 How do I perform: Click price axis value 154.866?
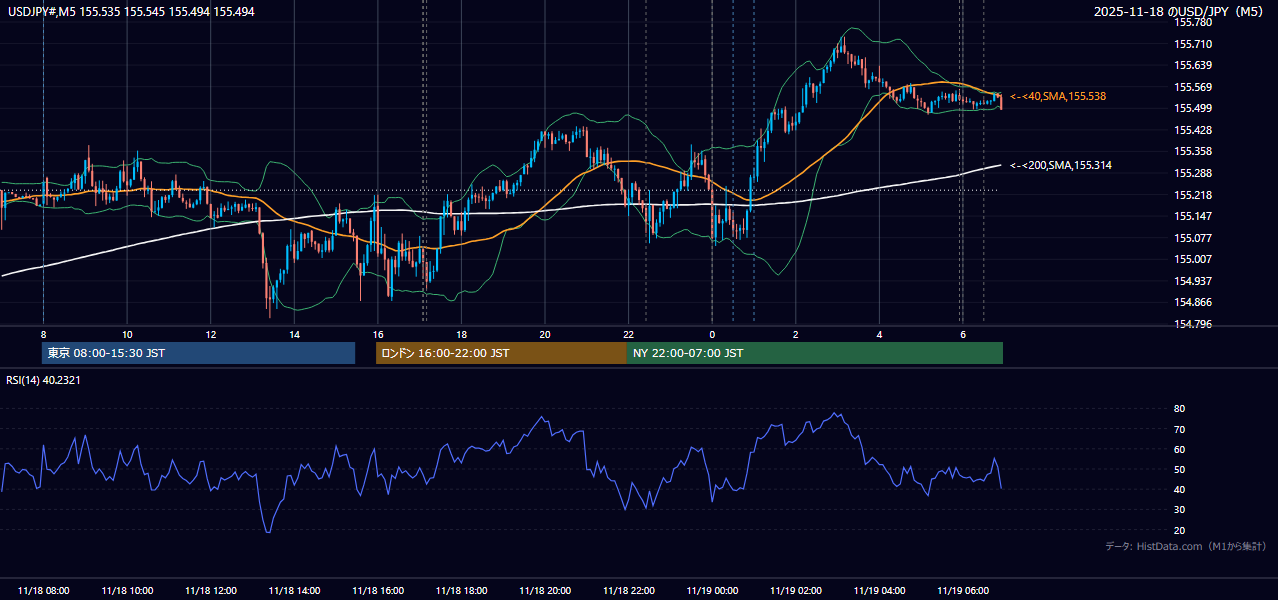[x=1193, y=302]
